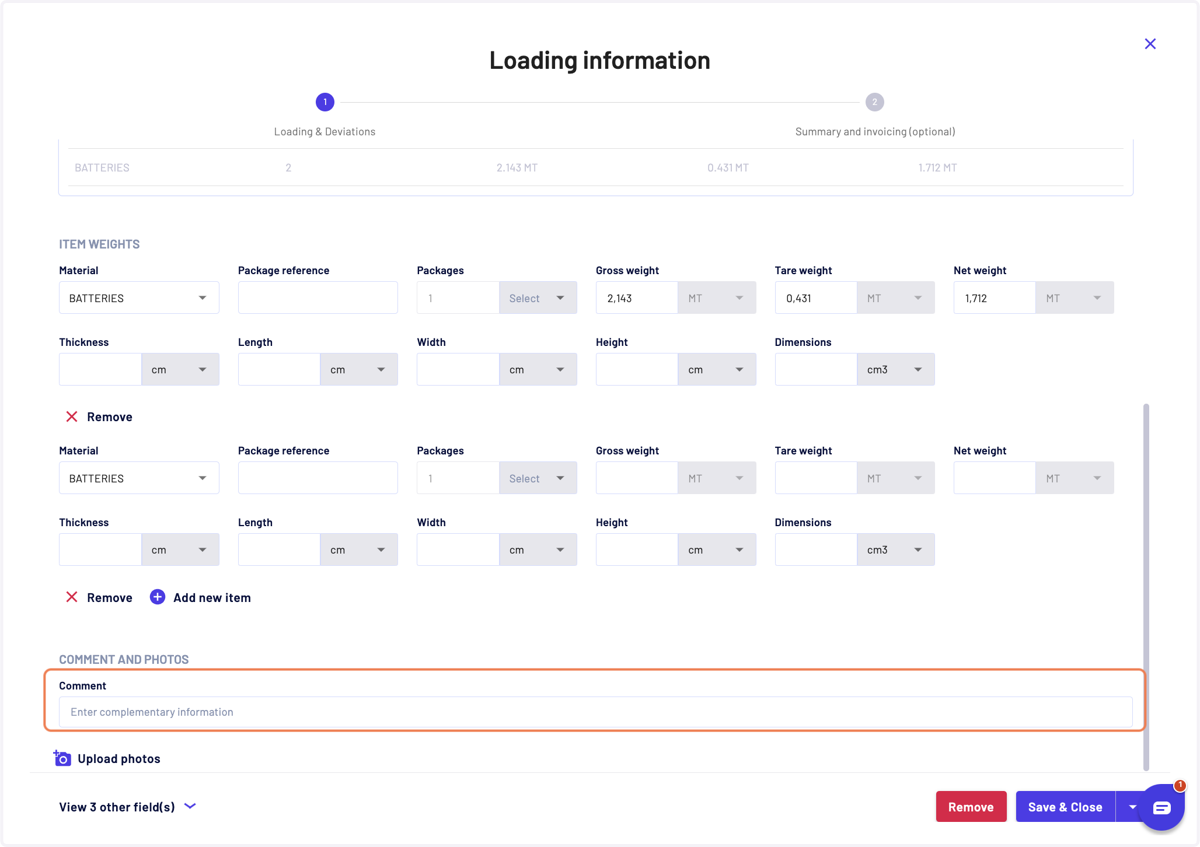Open Summary and invoicing (optional) step
This screenshot has width=1200, height=847.
tap(875, 131)
